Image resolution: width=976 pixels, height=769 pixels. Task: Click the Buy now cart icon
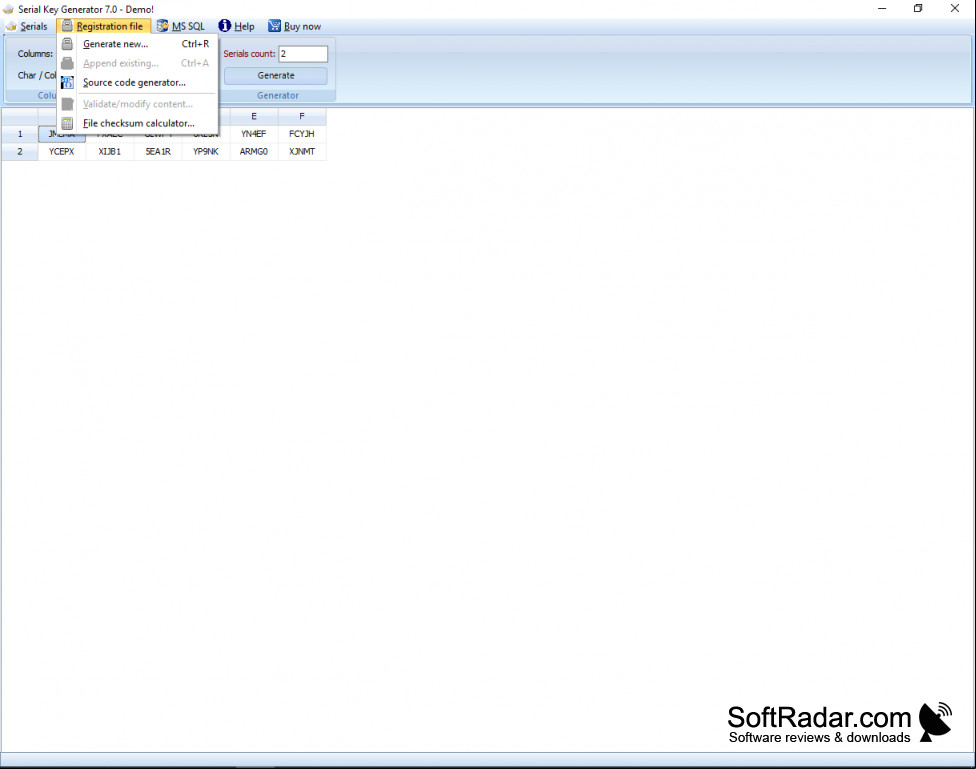coord(274,26)
